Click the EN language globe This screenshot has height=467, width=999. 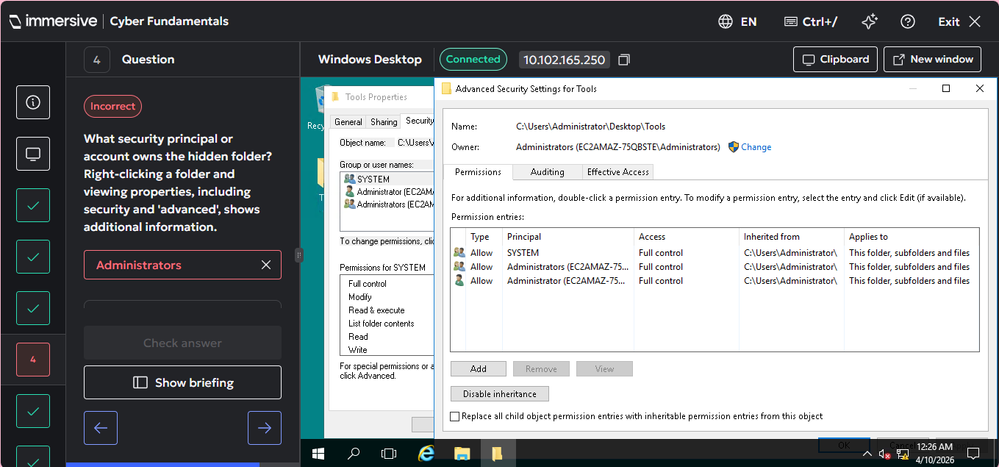coord(738,21)
